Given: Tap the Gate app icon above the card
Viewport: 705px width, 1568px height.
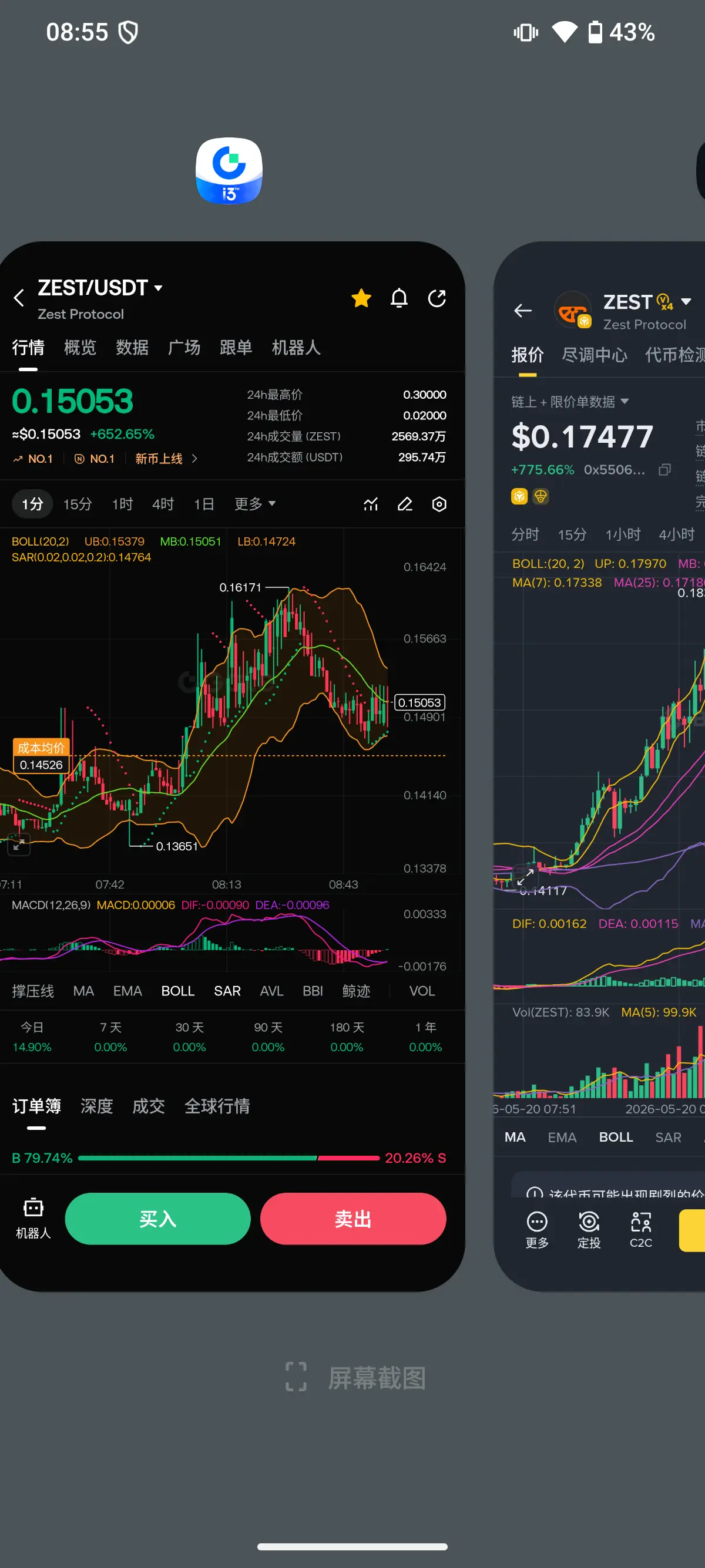Looking at the screenshot, I should [229, 171].
